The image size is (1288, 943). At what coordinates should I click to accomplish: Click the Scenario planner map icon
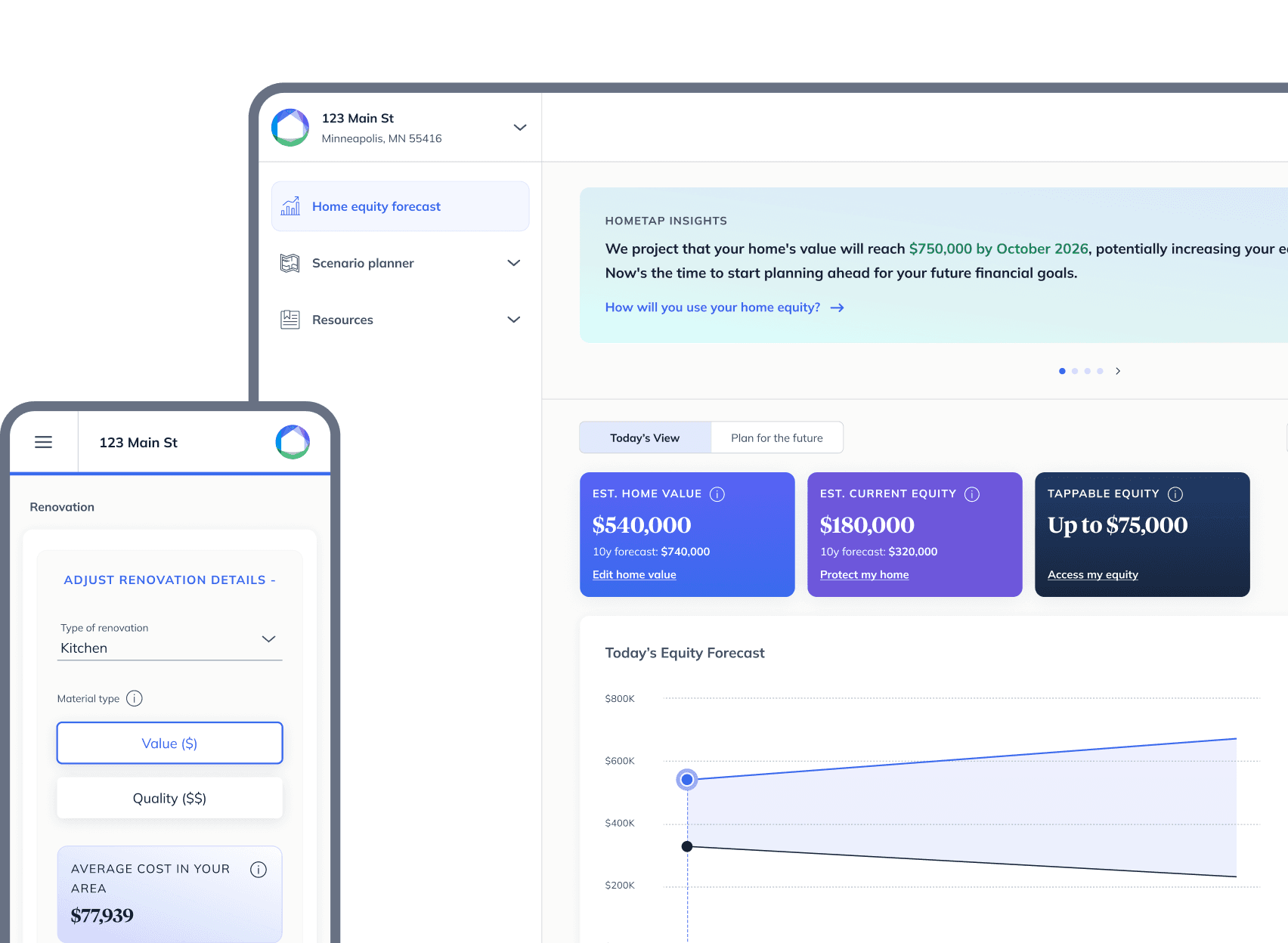[x=290, y=263]
